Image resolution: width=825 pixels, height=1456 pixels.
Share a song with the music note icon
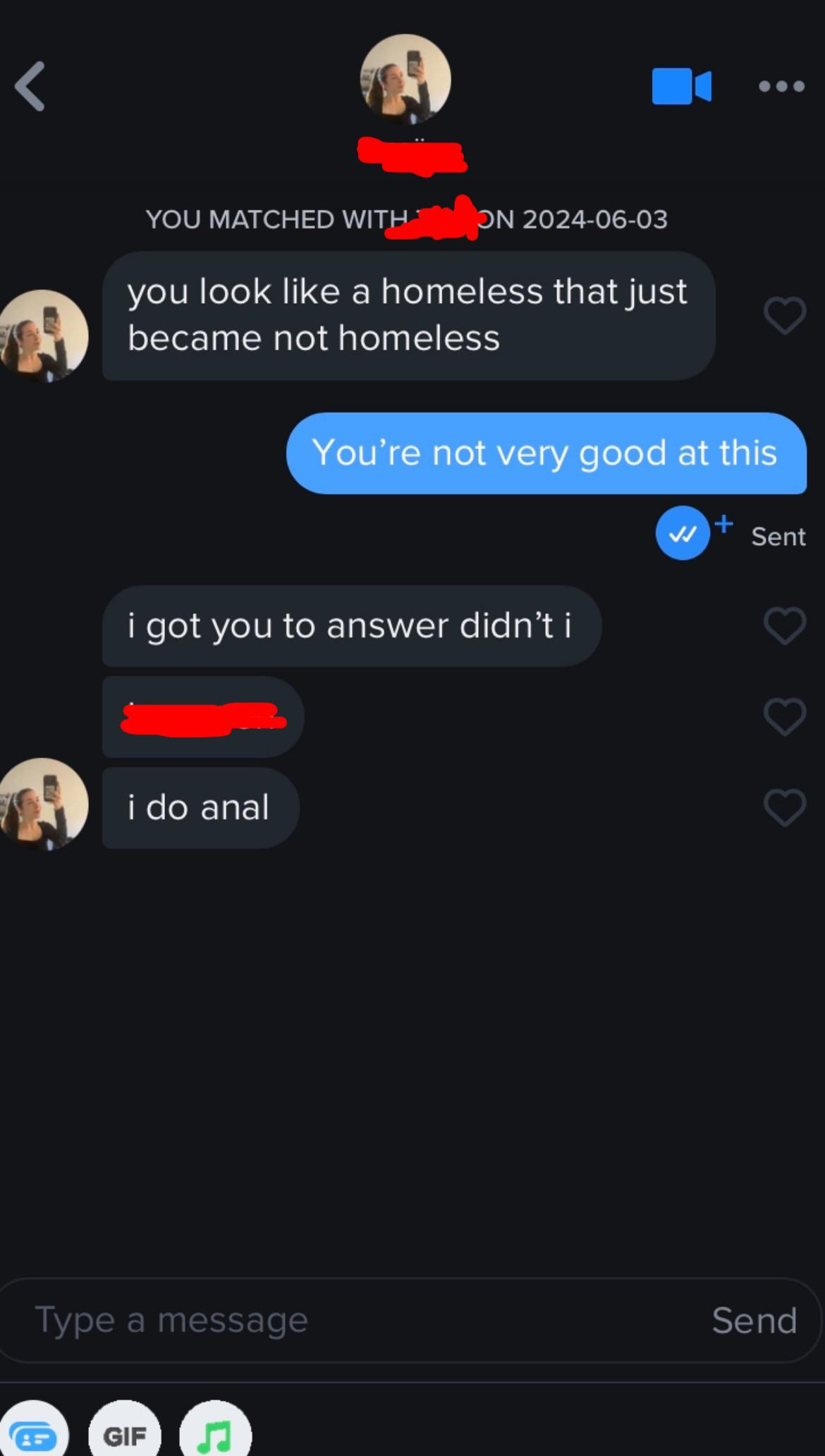[x=215, y=1435]
